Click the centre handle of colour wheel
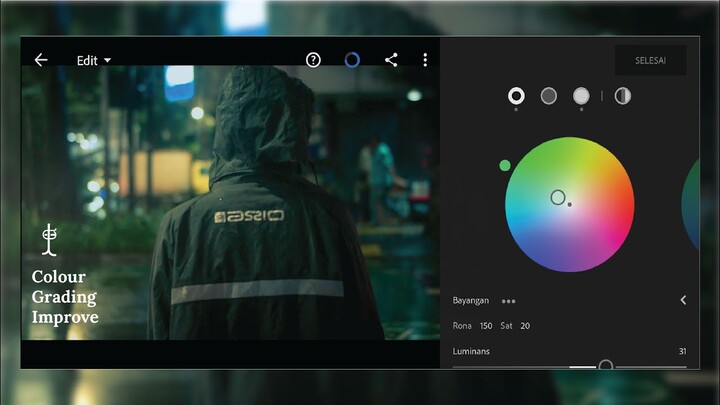 [558, 197]
